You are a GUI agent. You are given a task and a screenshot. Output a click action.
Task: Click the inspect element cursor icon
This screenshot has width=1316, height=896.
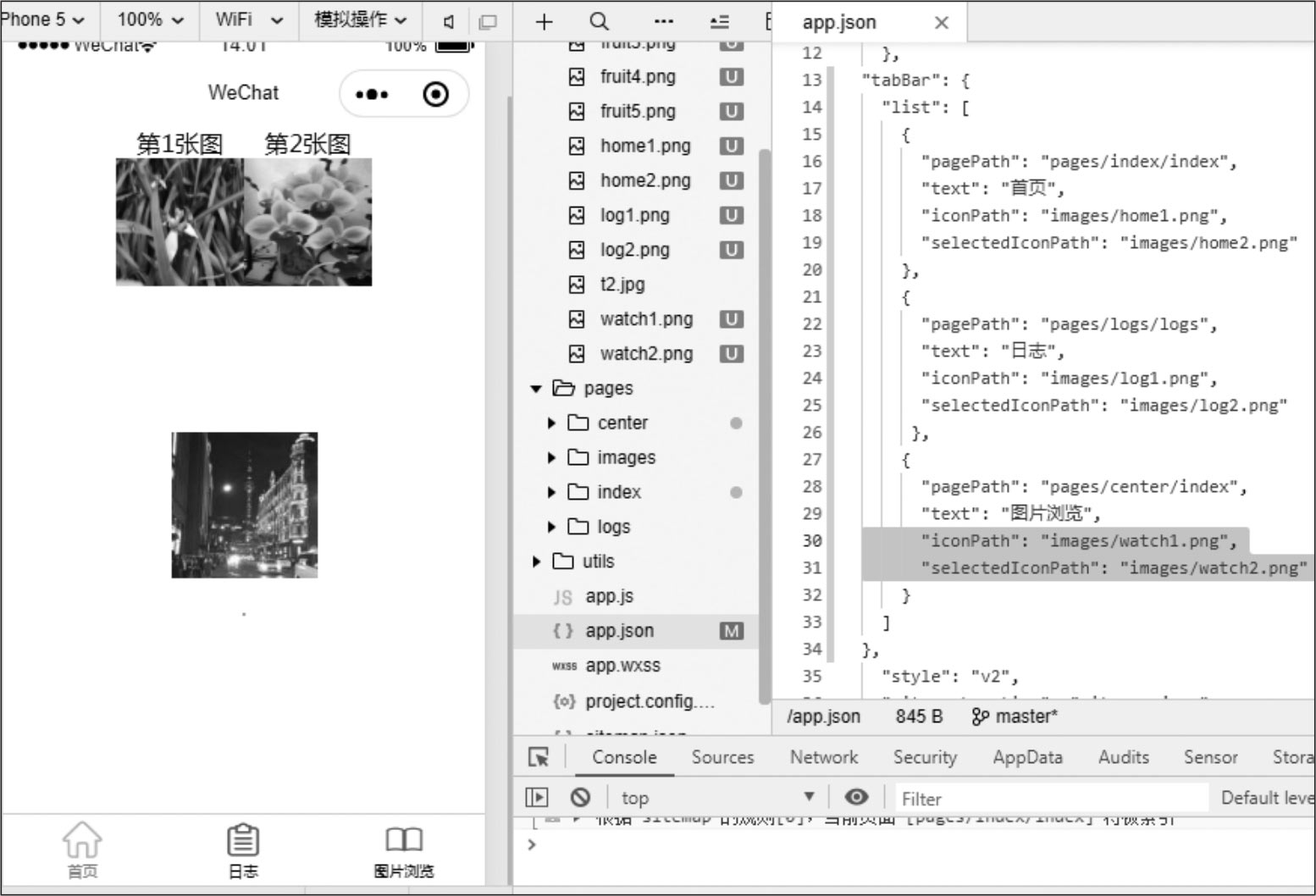click(539, 757)
